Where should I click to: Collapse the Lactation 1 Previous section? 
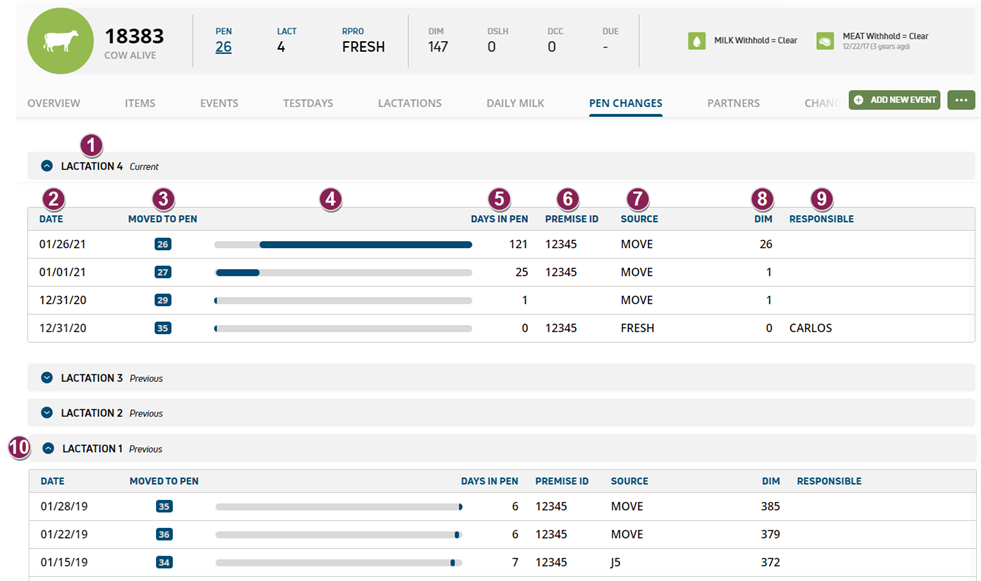pyautogui.click(x=46, y=449)
